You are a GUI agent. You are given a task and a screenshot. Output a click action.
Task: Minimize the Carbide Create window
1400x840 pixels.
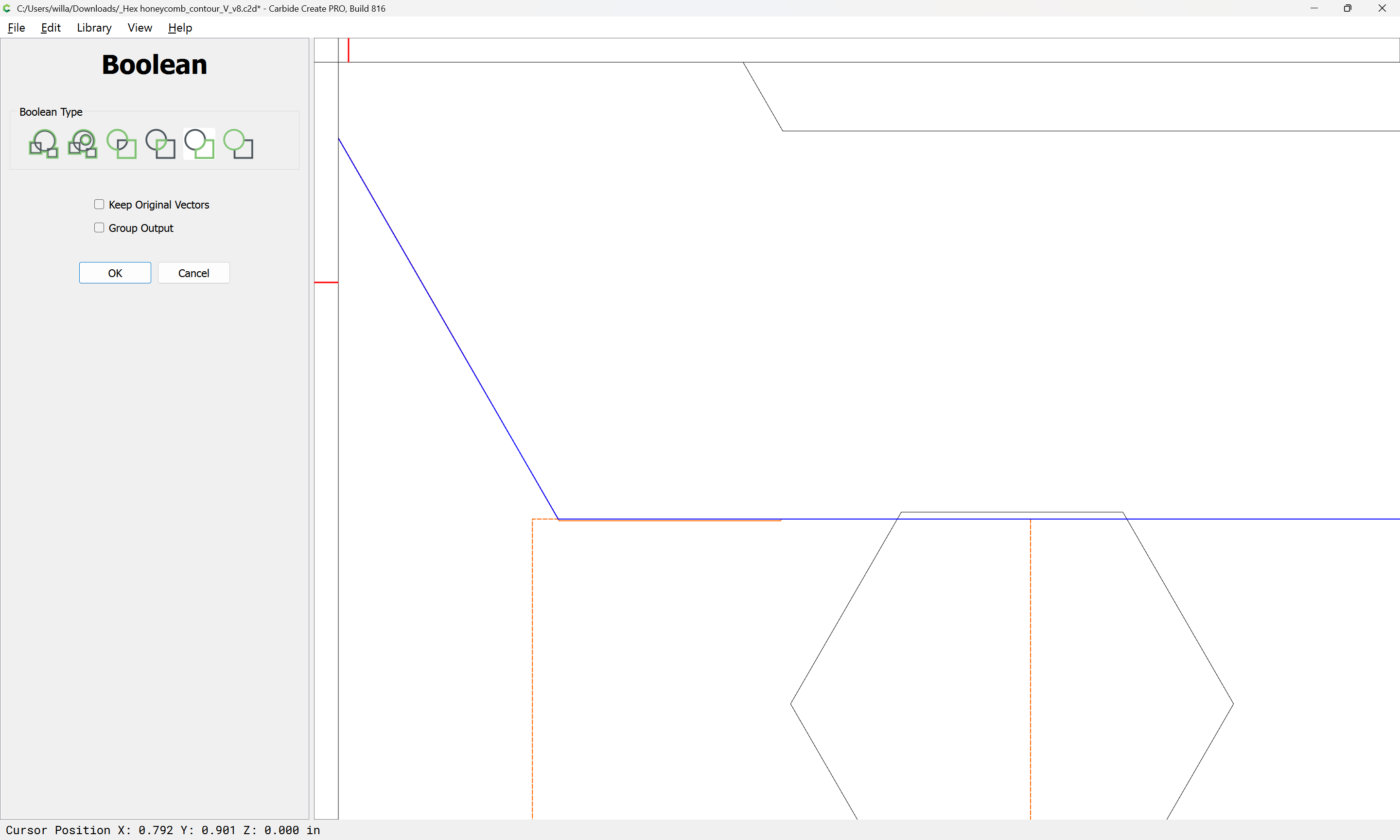pyautogui.click(x=1314, y=8)
